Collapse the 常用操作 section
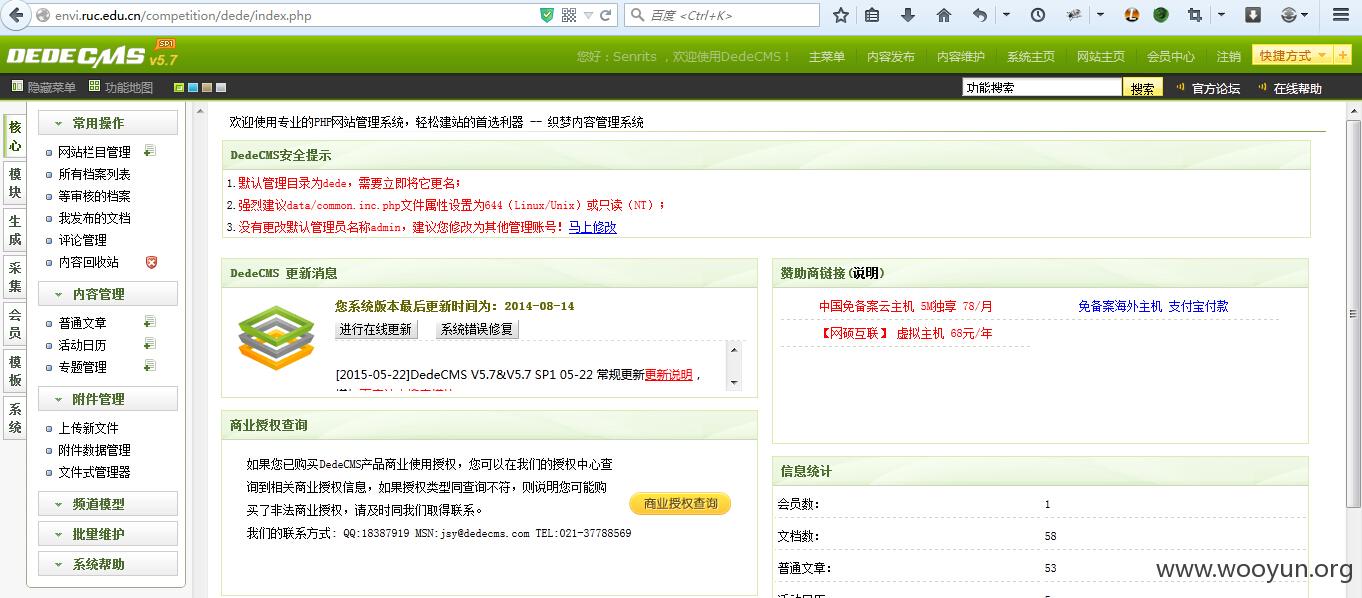The height and width of the screenshot is (598, 1362). 108,123
